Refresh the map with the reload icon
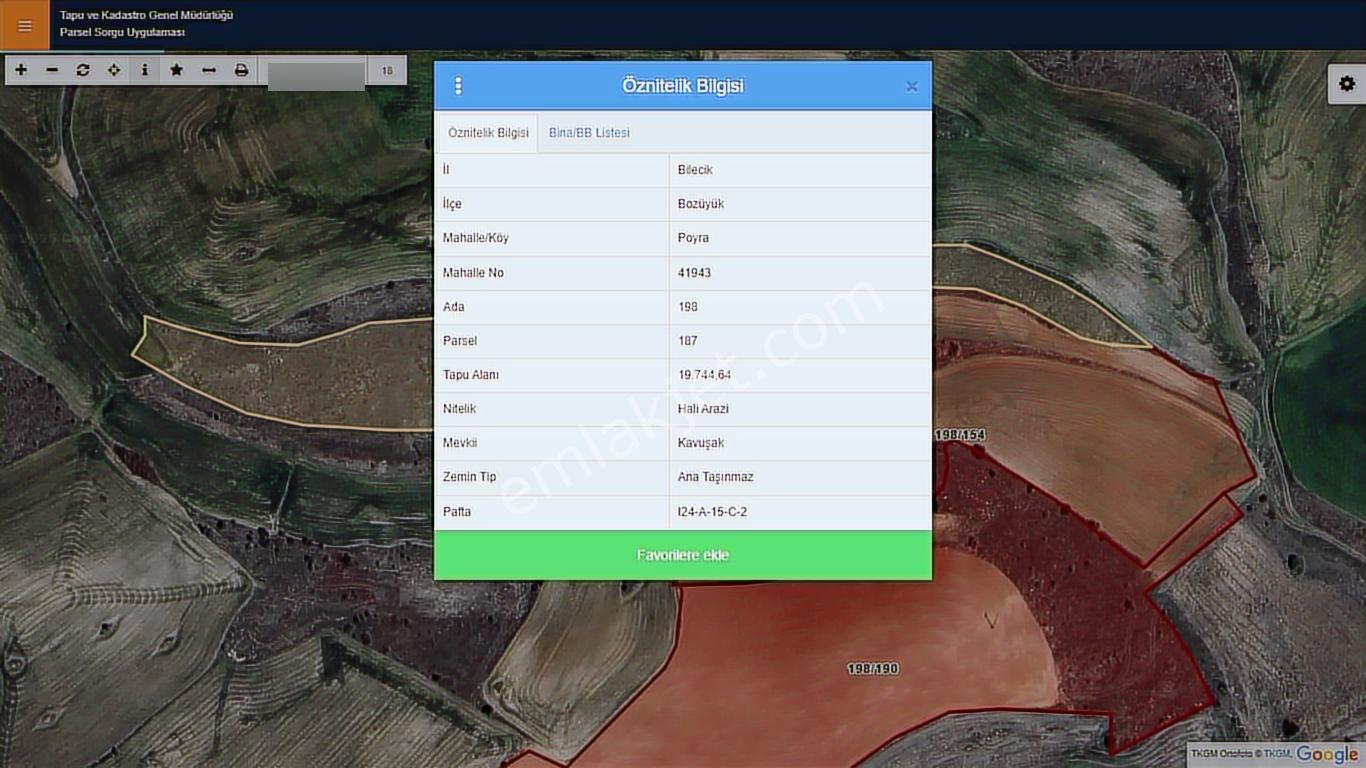This screenshot has width=1366, height=768. coord(83,70)
